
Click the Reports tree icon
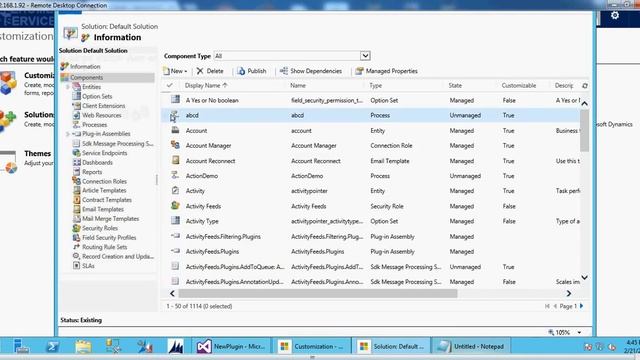click(76, 171)
